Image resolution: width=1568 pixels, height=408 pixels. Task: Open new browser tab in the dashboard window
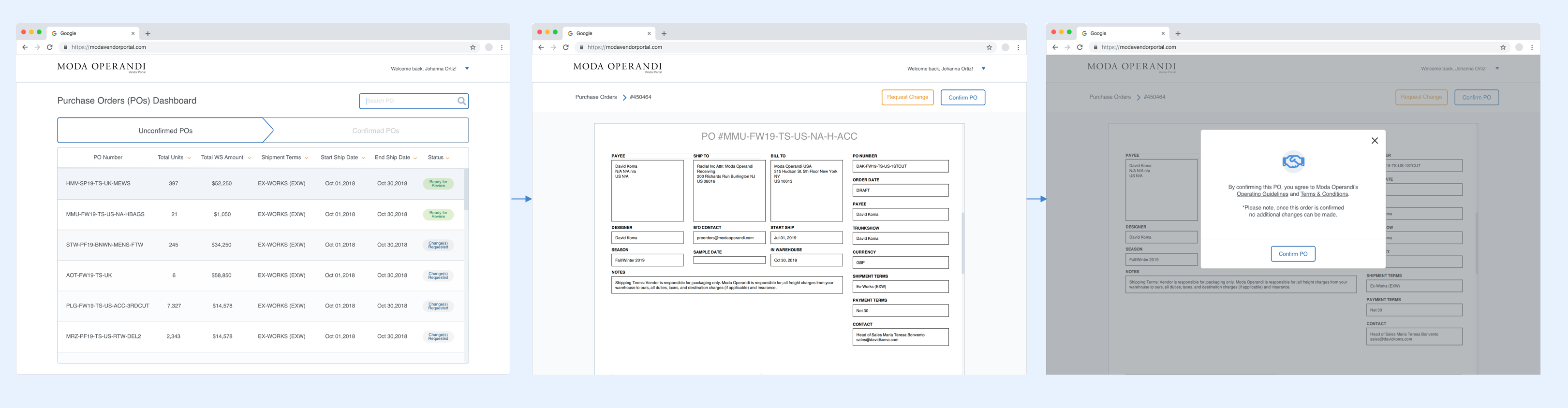148,34
